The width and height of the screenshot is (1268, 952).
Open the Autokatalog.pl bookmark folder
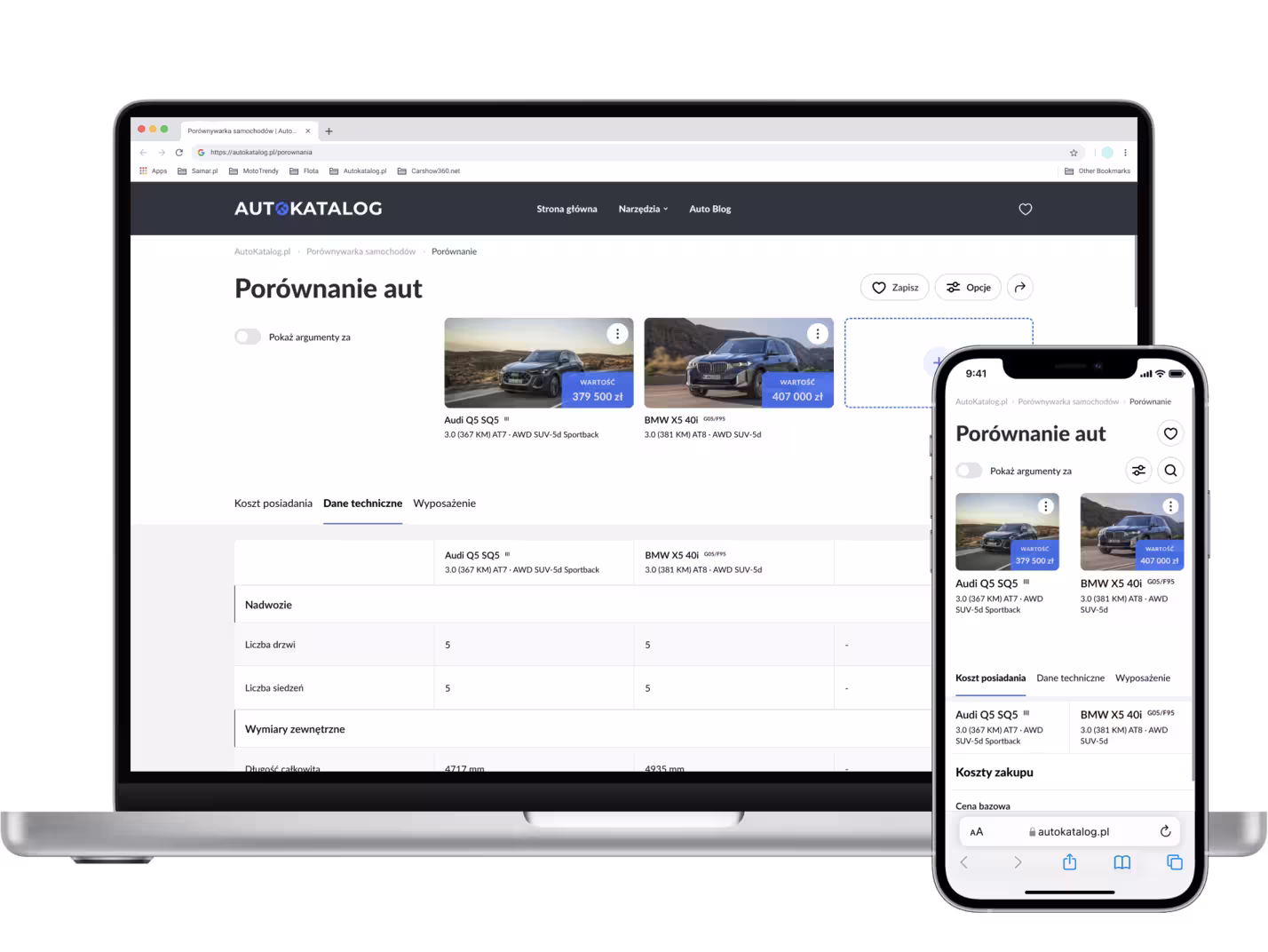[x=358, y=171]
